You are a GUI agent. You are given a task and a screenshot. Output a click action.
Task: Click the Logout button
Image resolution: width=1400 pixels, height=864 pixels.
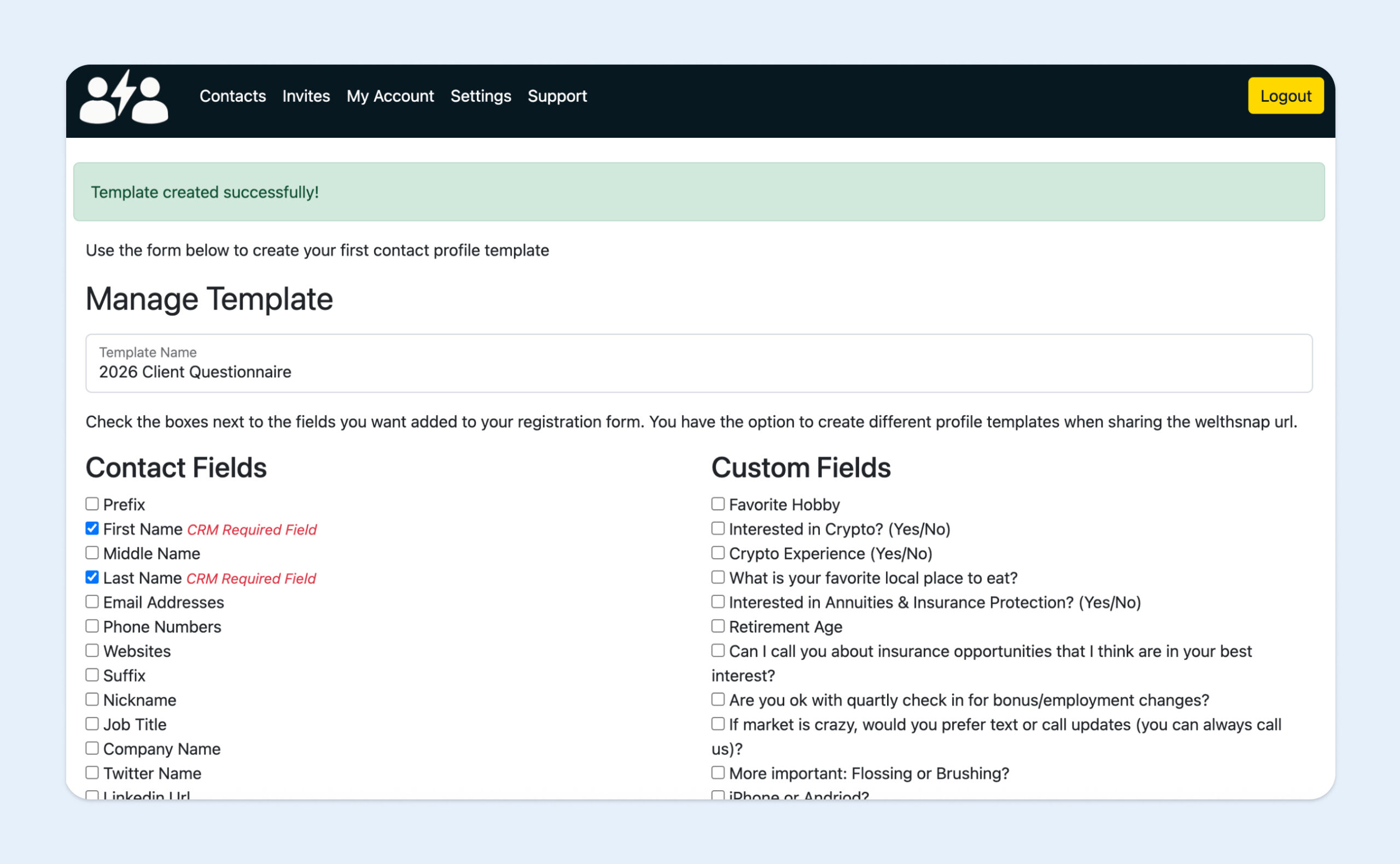tap(1286, 96)
